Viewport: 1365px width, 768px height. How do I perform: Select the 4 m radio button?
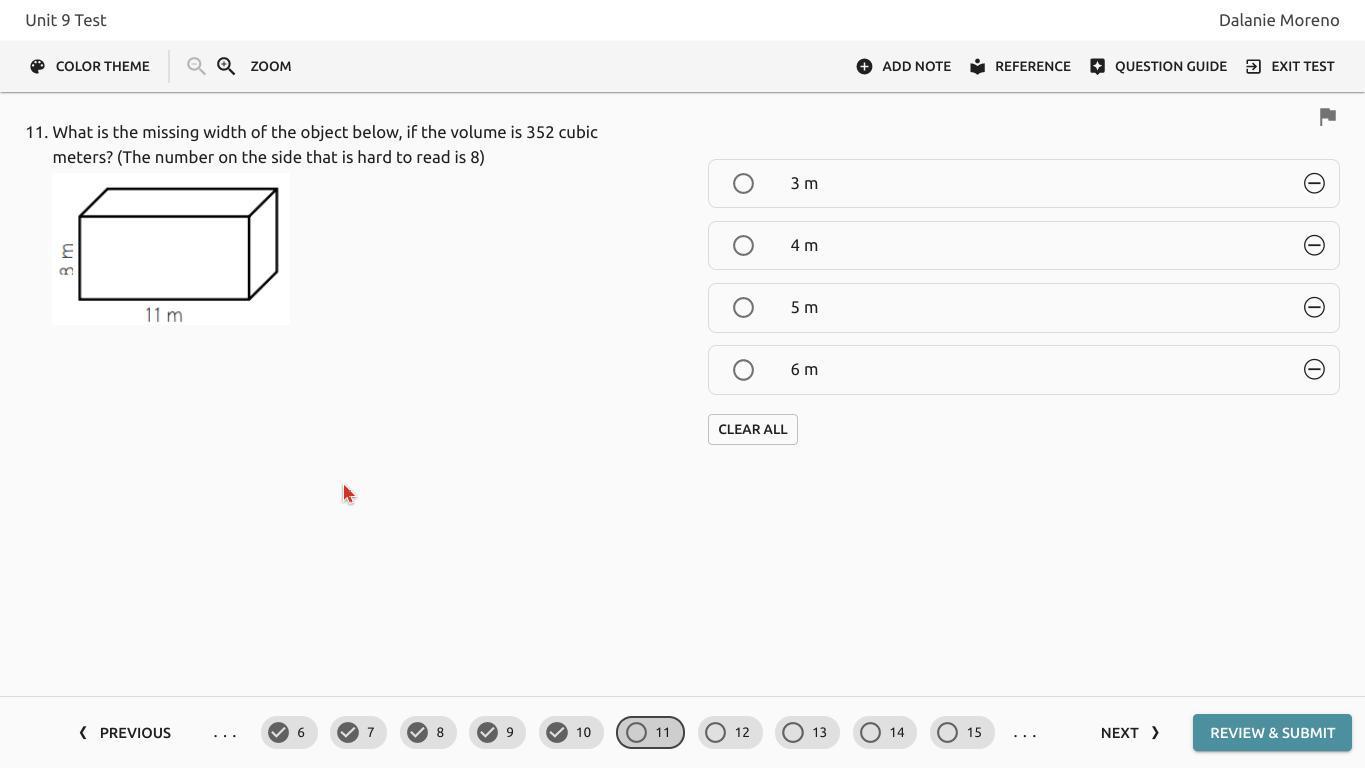(743, 245)
